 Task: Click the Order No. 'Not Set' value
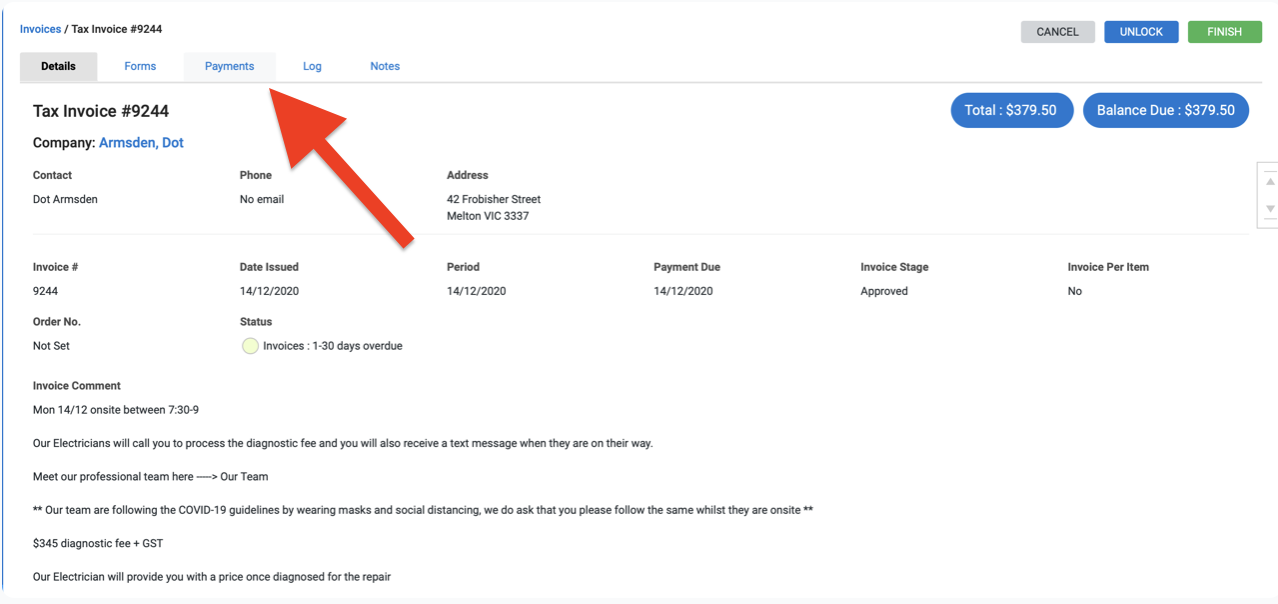(x=51, y=346)
